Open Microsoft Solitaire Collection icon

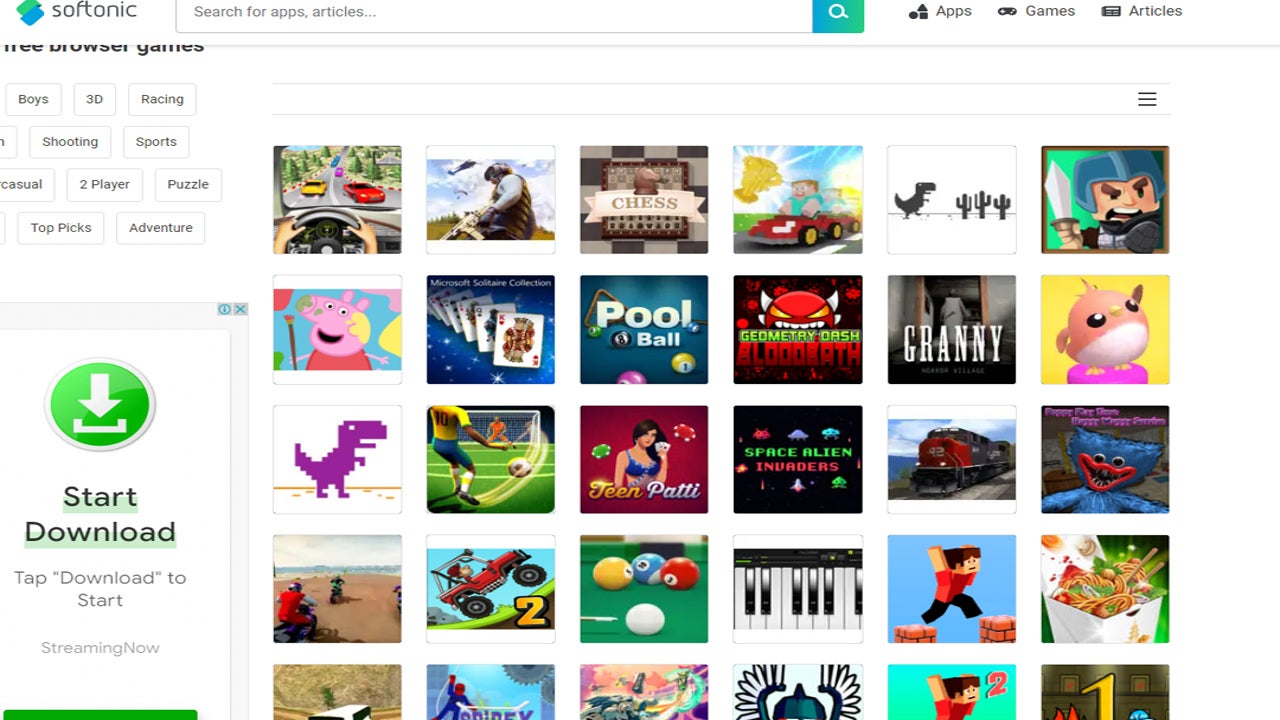[490, 330]
